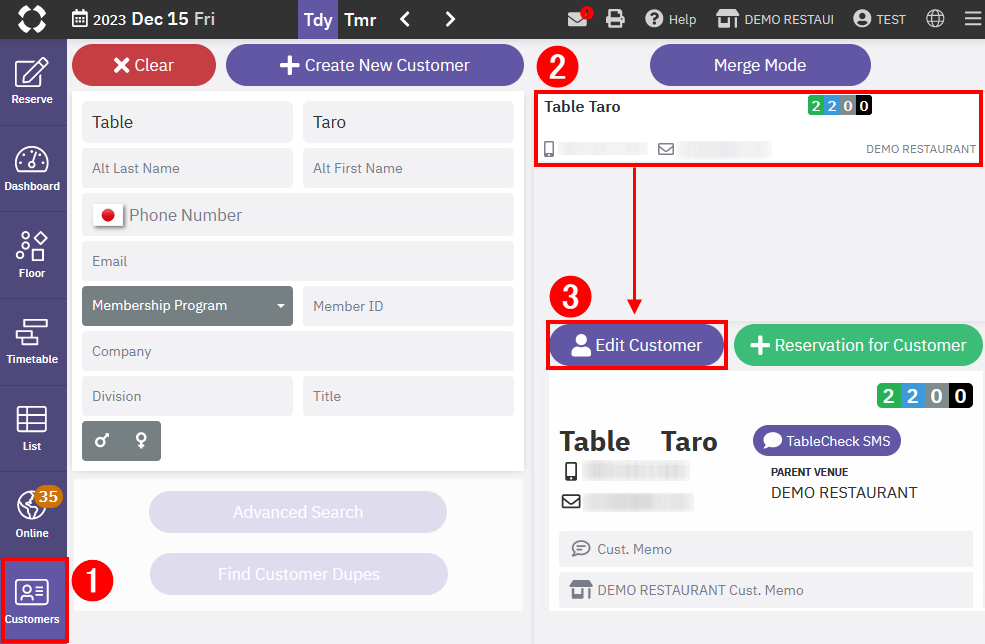Click the printer icon in header
The width and height of the screenshot is (985, 644).
615,19
